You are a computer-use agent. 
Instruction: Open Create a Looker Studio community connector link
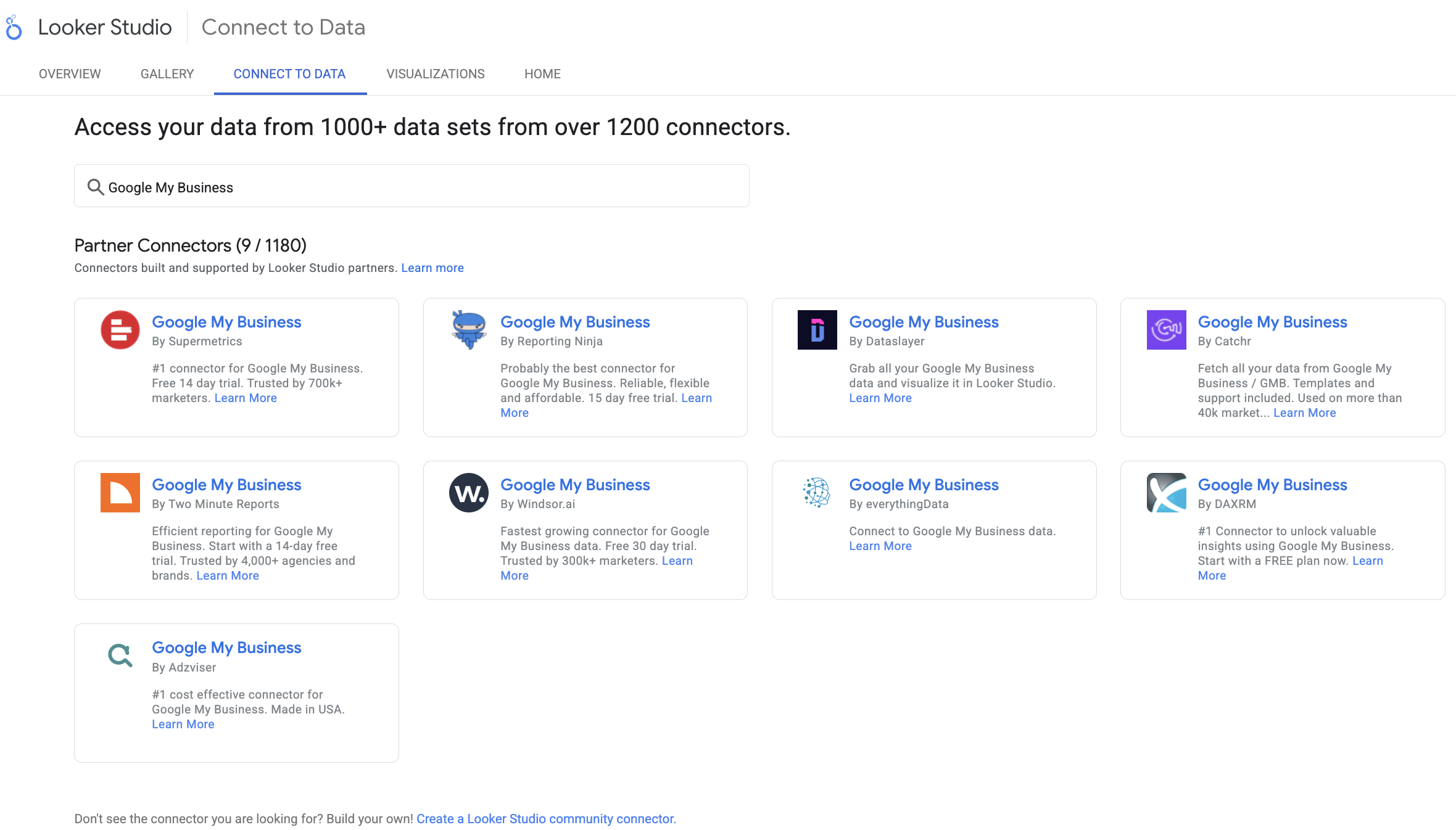click(546, 819)
